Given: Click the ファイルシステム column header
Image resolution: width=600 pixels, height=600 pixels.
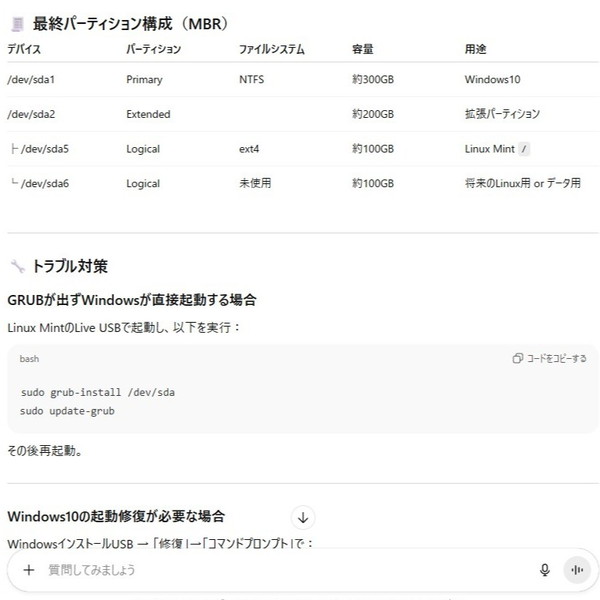Looking at the screenshot, I should click(271, 49).
